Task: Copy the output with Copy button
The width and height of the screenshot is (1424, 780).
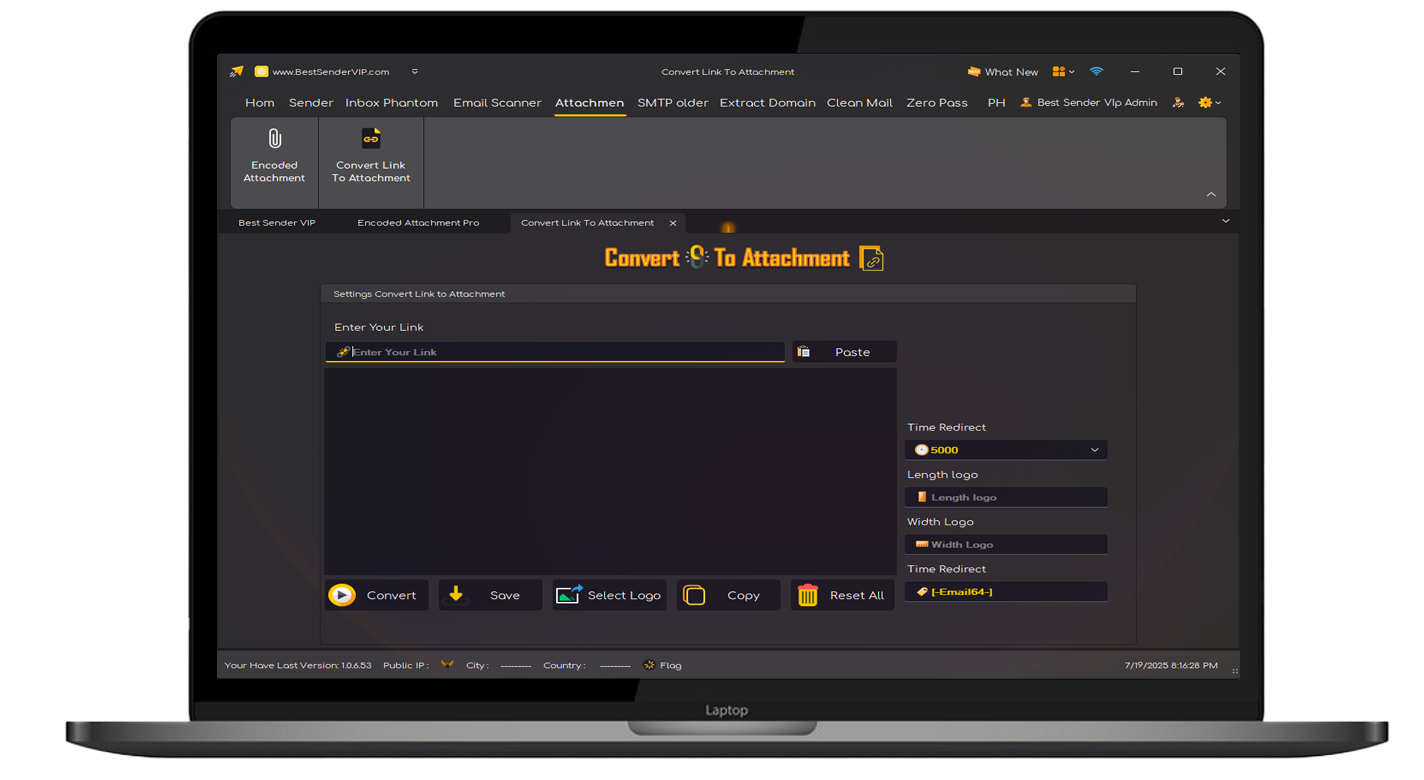Action: (728, 595)
